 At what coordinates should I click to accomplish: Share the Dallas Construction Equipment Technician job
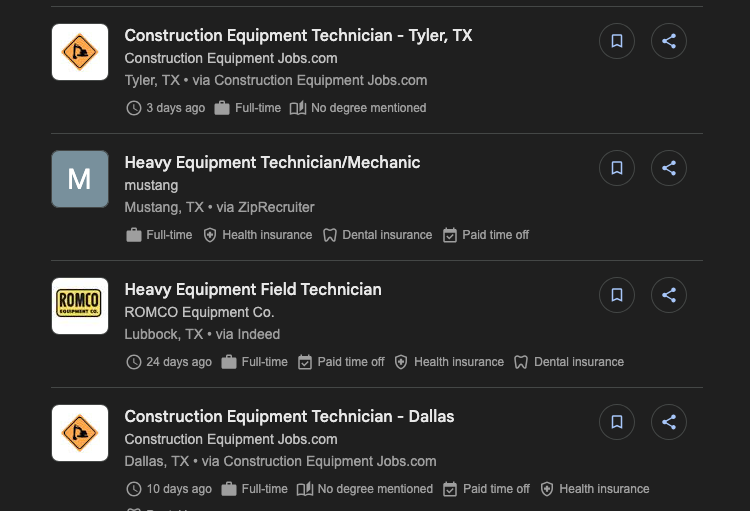click(669, 422)
